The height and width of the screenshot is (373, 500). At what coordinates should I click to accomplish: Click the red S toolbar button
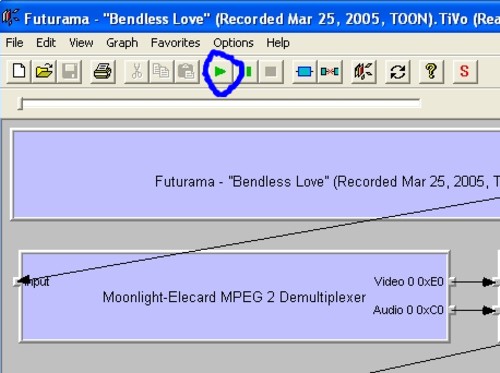pyautogui.click(x=465, y=71)
